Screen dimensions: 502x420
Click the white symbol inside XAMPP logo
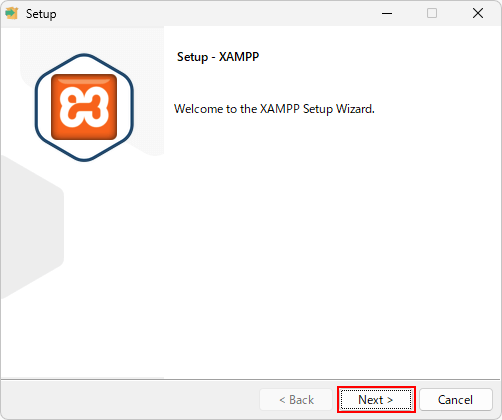[x=84, y=107]
